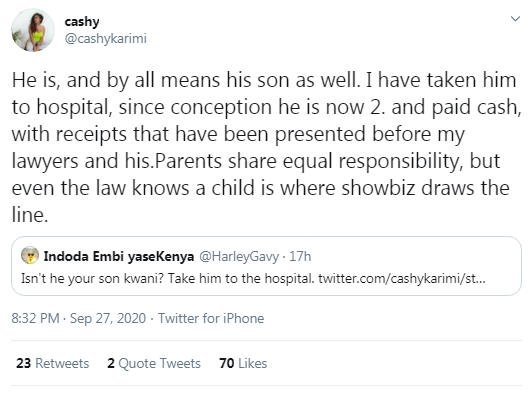Open cashy's profile picture
The image size is (532, 393).
pos(33,30)
